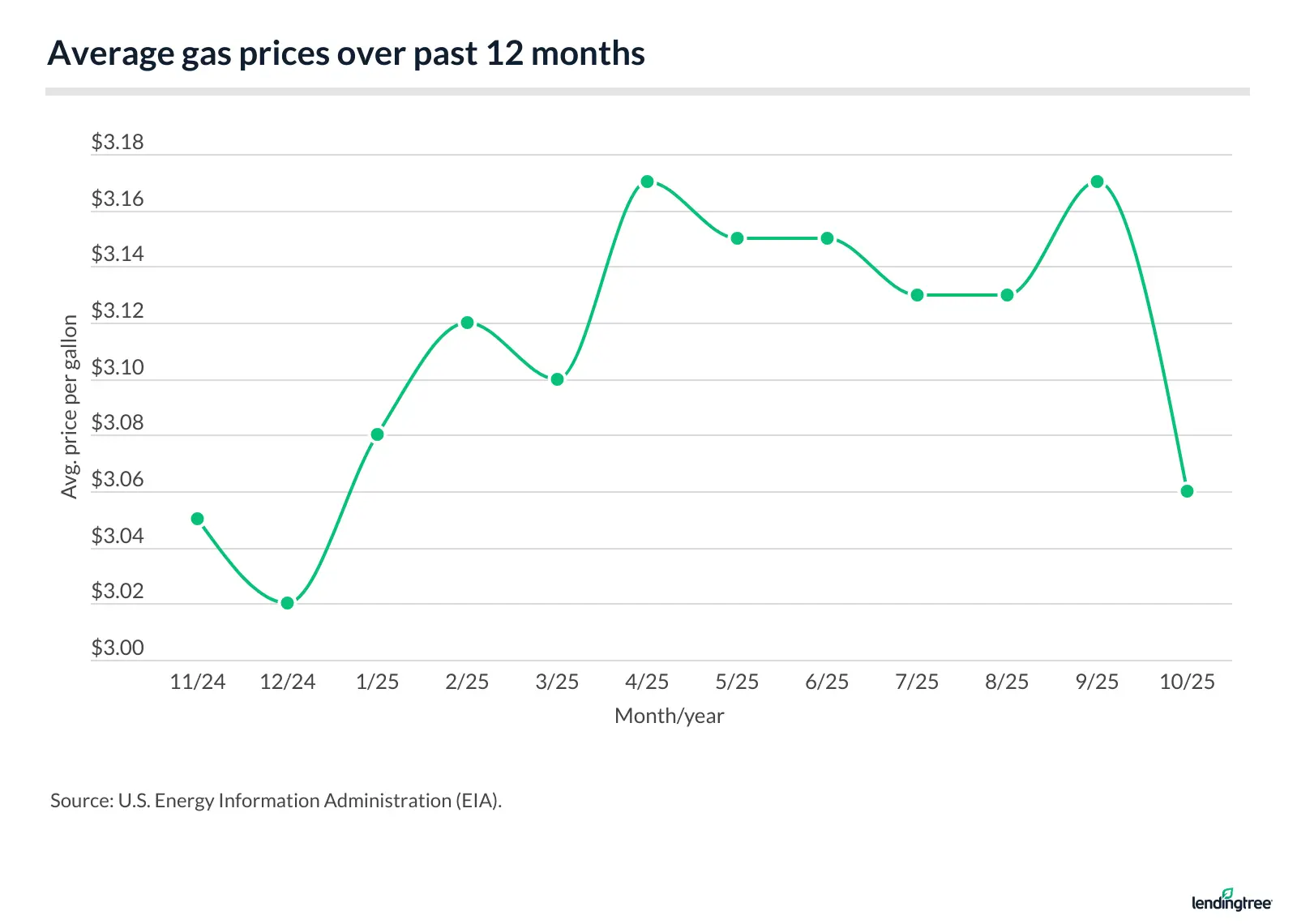1297x924 pixels.
Task: Select the 10/25 final data point
Action: click(1187, 491)
